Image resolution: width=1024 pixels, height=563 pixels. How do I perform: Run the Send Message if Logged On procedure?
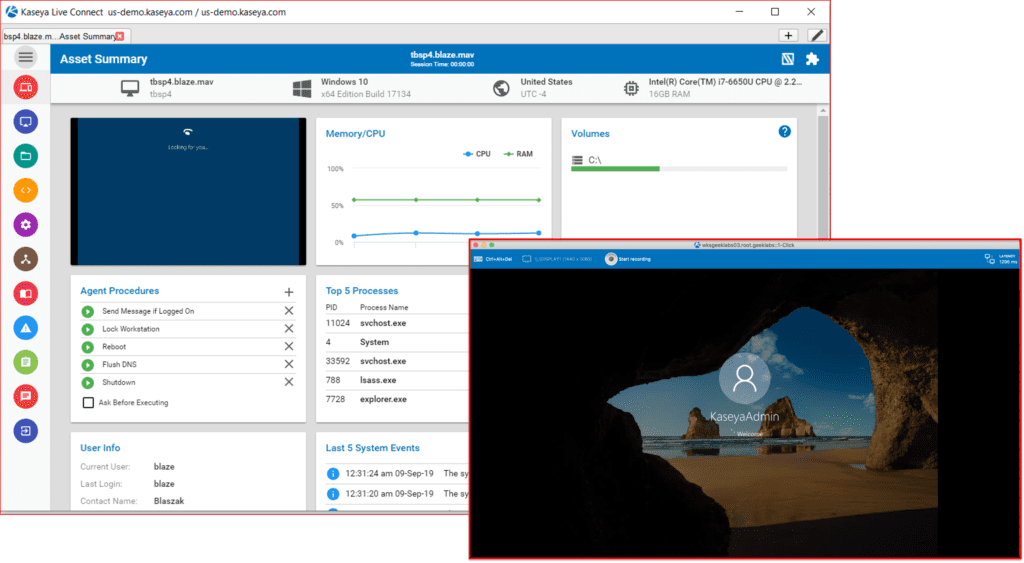(87, 312)
